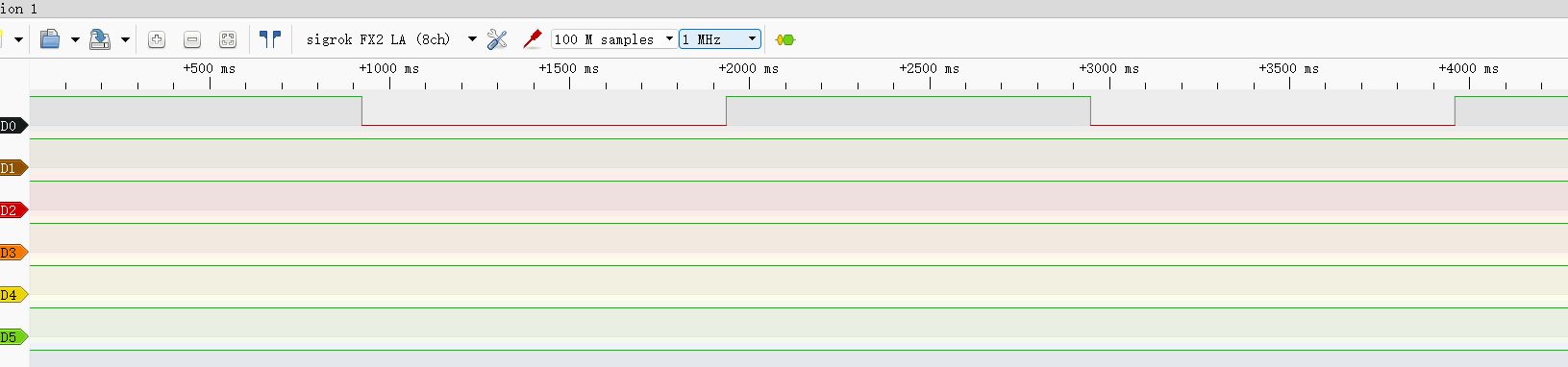Select the D0 channel label
1568x367 pixels.
(x=13, y=126)
